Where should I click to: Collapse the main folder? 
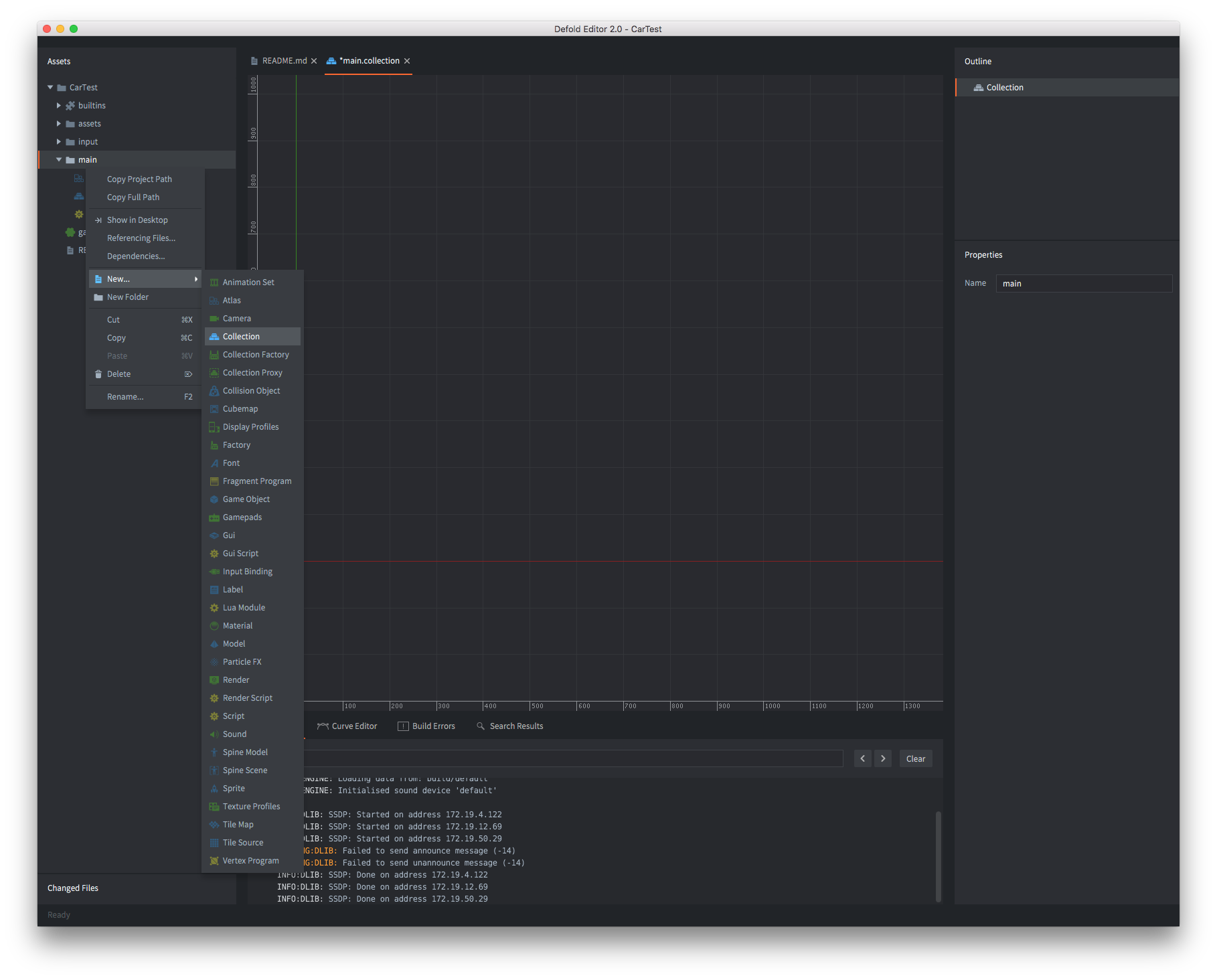pyautogui.click(x=59, y=160)
